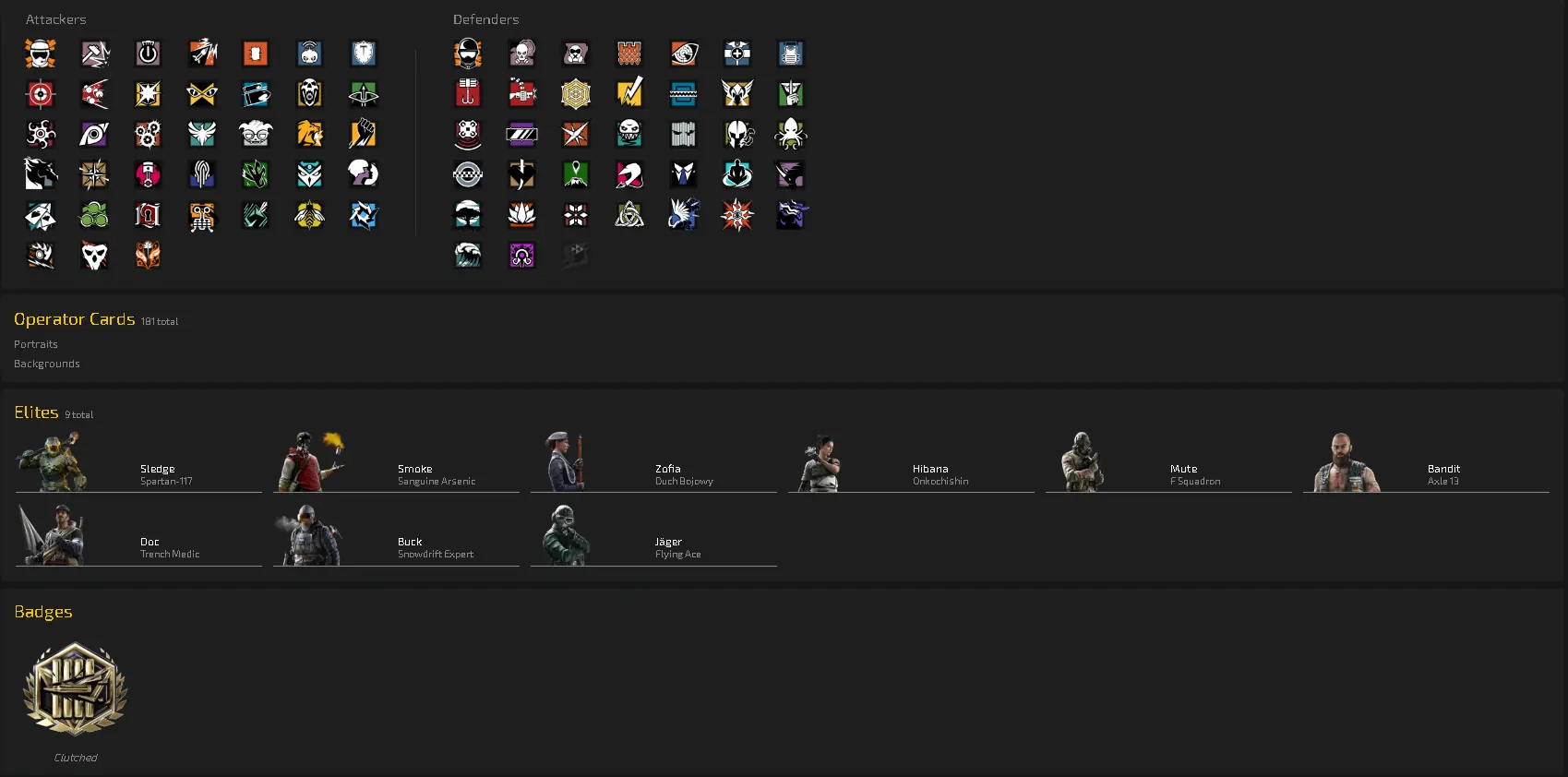Open the Deimos white skull icon

click(94, 256)
